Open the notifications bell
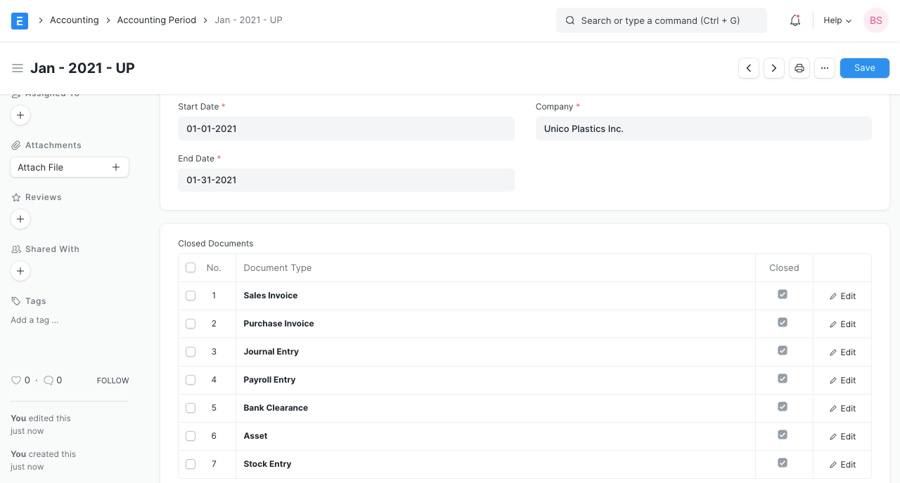This screenshot has height=483, width=900. click(795, 20)
